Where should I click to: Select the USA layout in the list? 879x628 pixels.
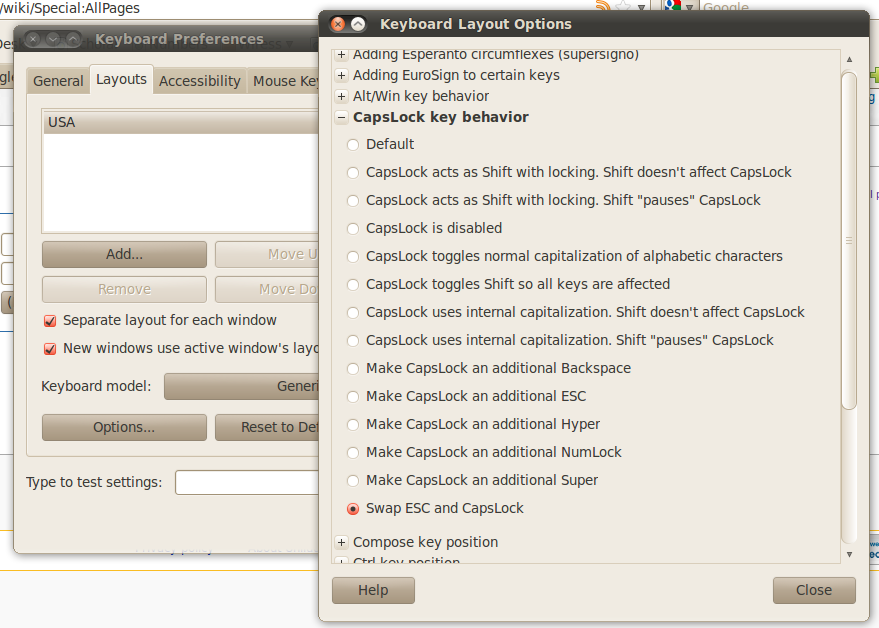(180, 122)
